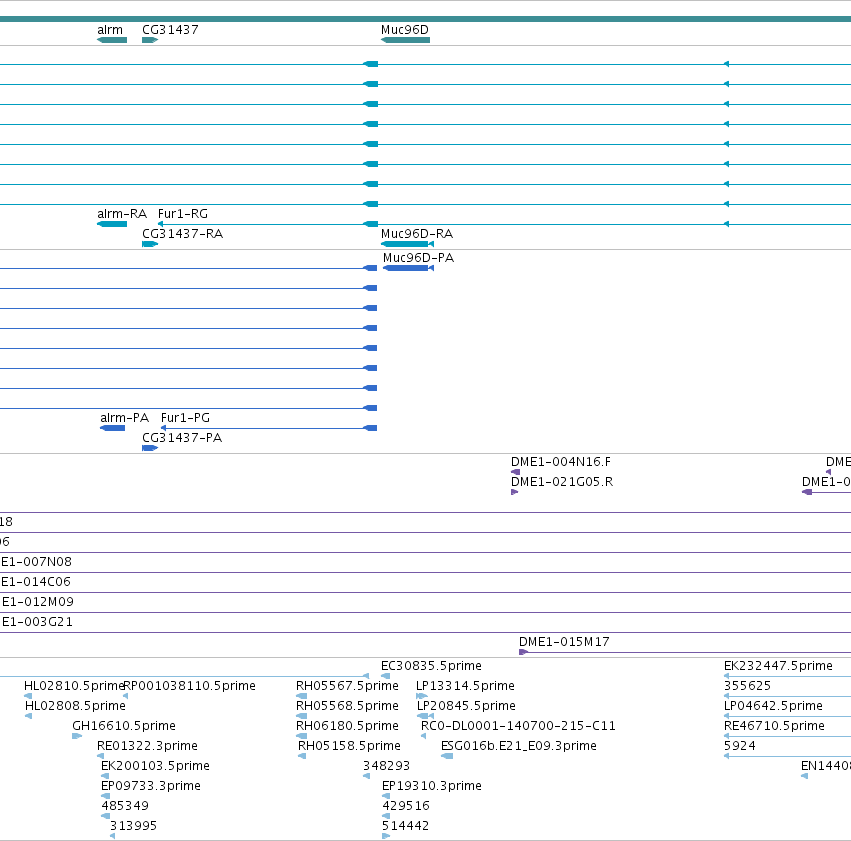This screenshot has width=851, height=841.
Task: Open the GH16610.5prime EST label
Action: pos(124,726)
